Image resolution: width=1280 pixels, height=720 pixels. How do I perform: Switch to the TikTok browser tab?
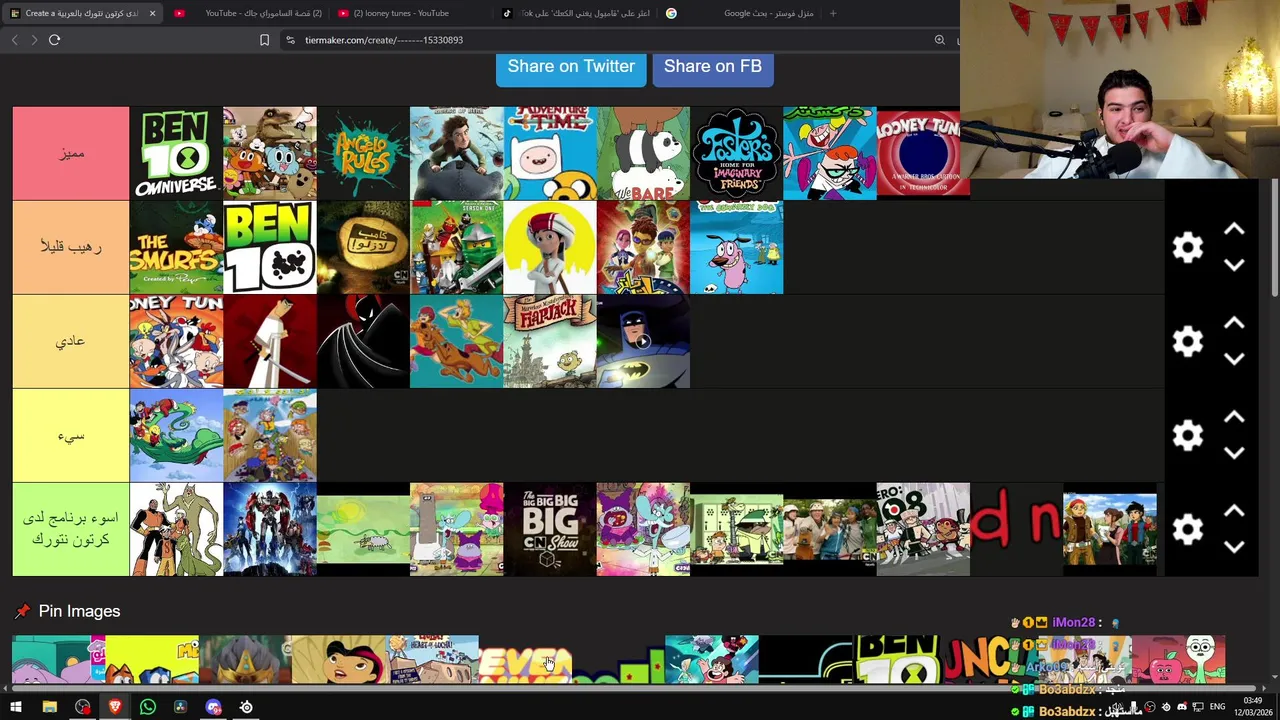coord(576,13)
